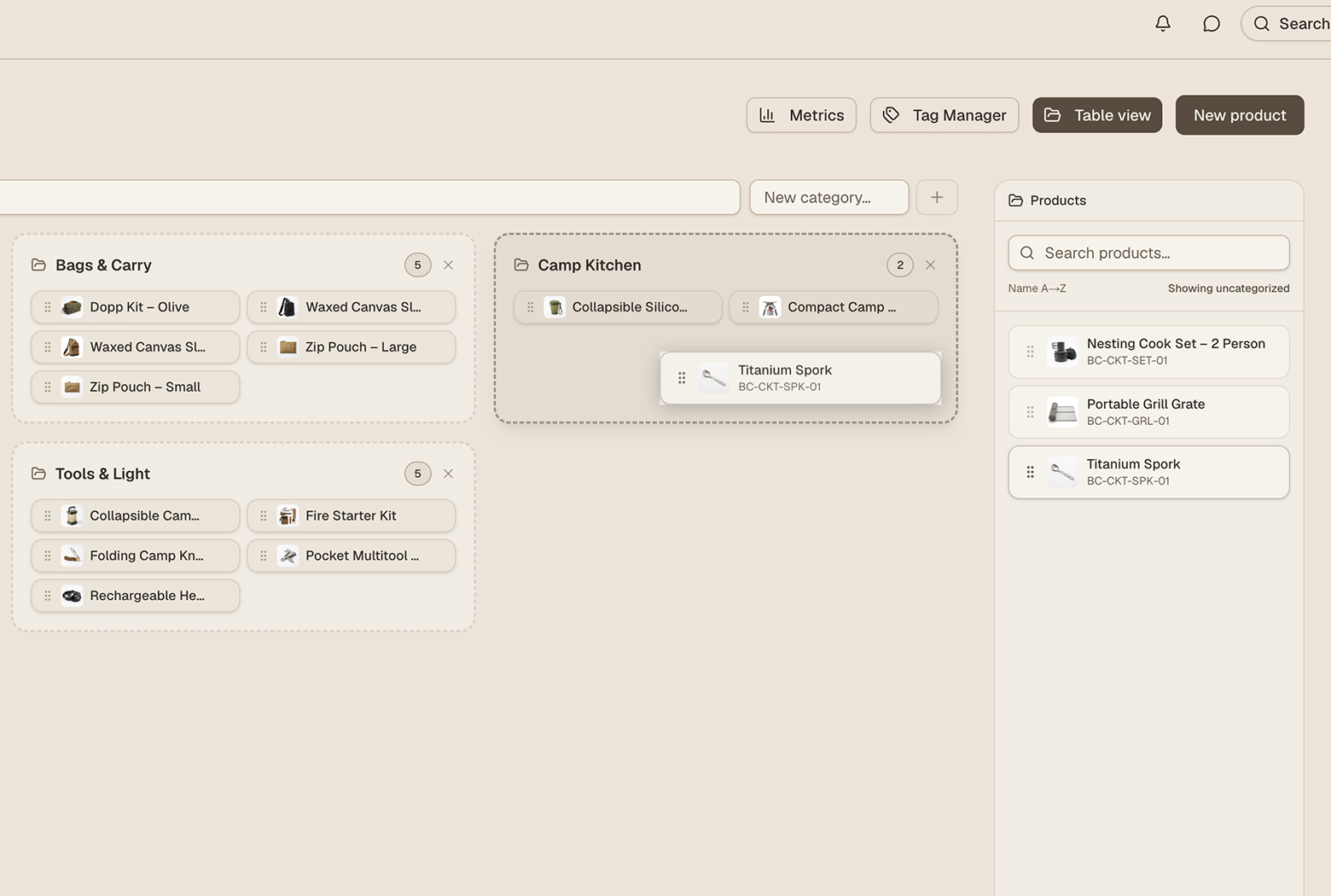The image size is (1331, 896).
Task: Click the Tools & Light folder icon
Action: (x=38, y=473)
